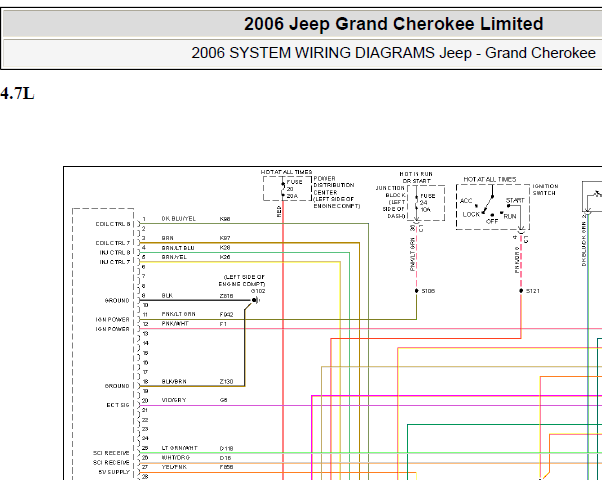Click the 'BRN/YEL' wire color label

click(x=174, y=257)
